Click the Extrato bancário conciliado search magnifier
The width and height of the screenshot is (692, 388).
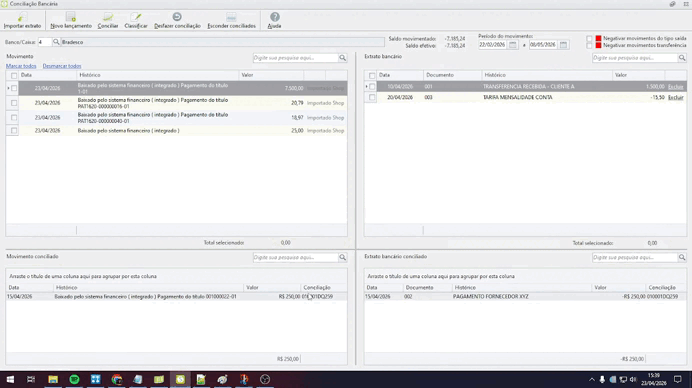tap(682, 257)
